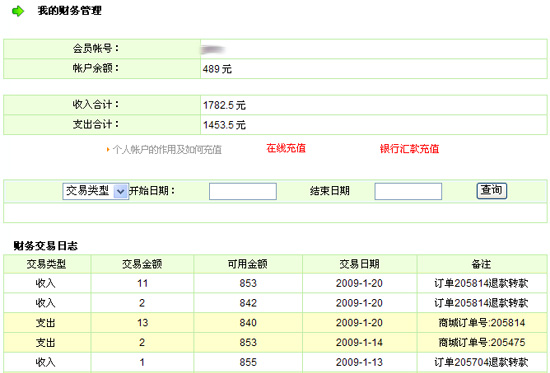550x373 pixels.
Task: Click the 财务交易日志 section title
Action: tap(46, 246)
